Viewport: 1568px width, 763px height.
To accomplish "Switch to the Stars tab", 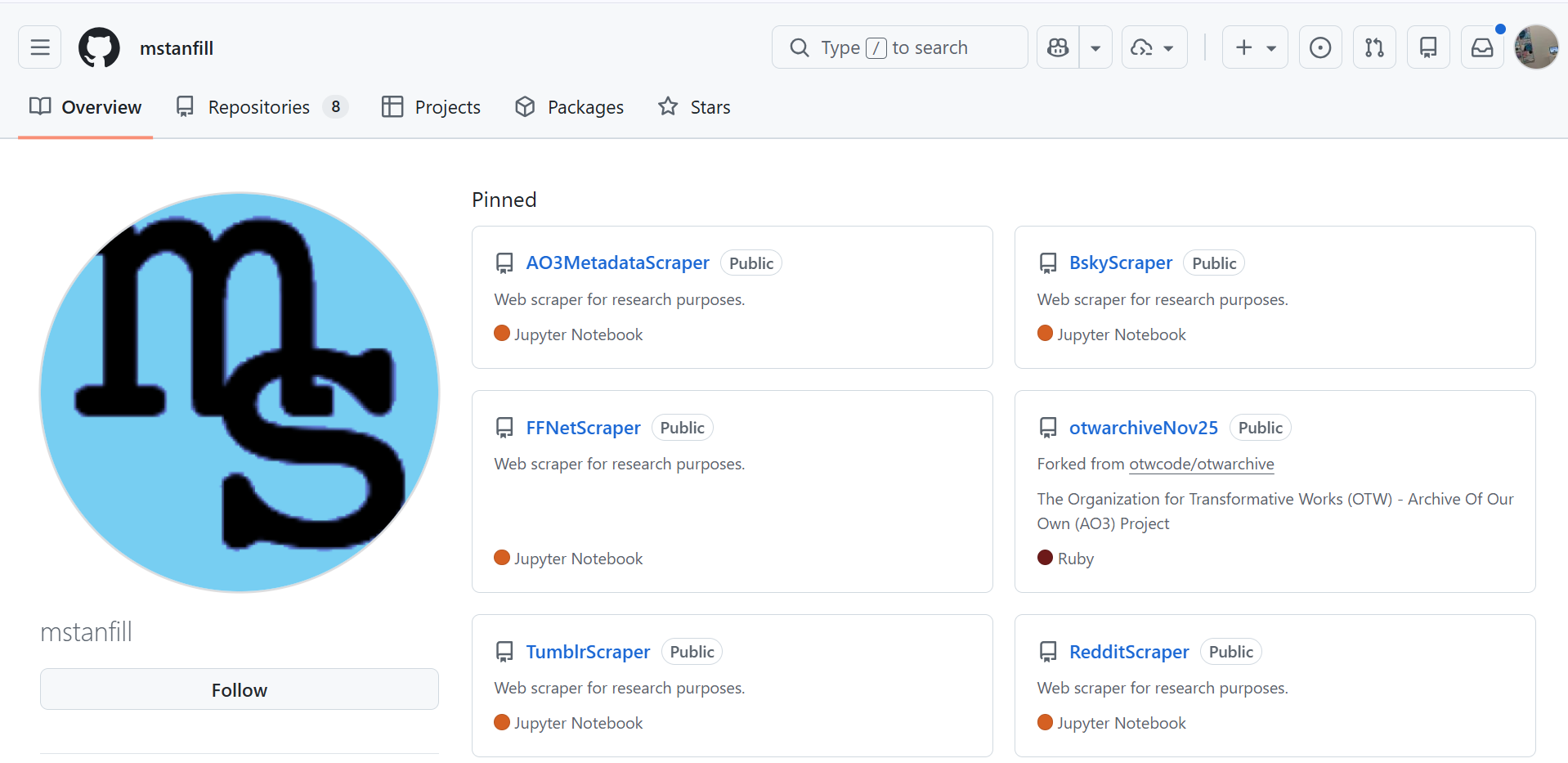I will pos(694,107).
